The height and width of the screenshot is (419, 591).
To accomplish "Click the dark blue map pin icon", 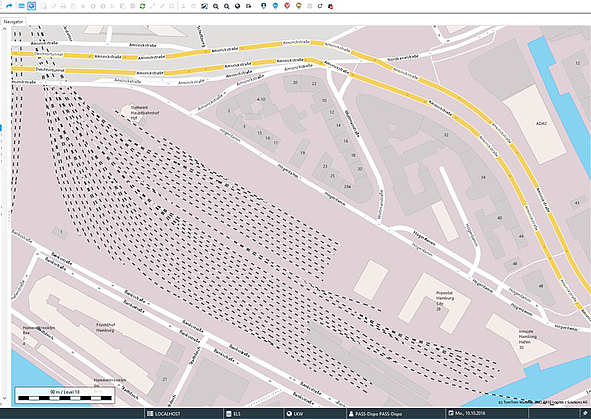I will click(263, 6).
